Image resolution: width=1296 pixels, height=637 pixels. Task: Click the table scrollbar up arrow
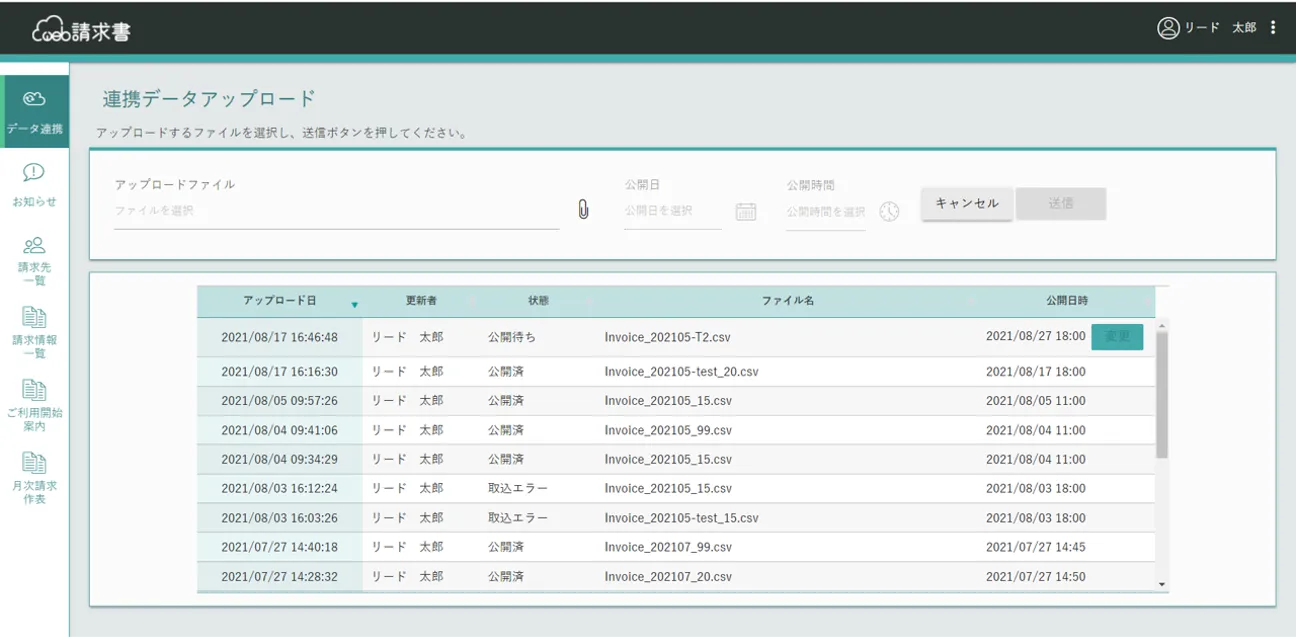pos(1162,326)
